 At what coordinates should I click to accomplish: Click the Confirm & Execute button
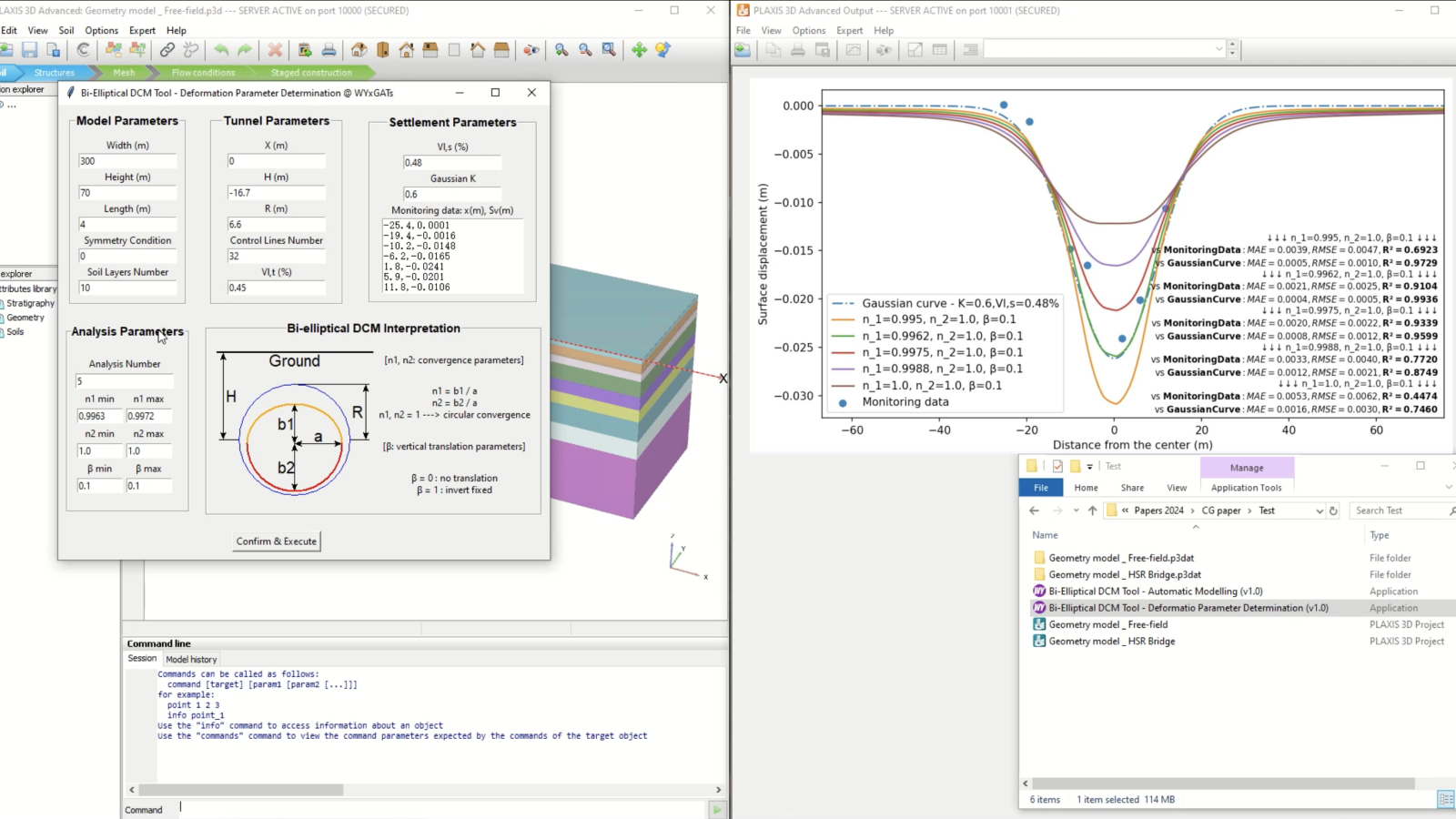click(277, 541)
